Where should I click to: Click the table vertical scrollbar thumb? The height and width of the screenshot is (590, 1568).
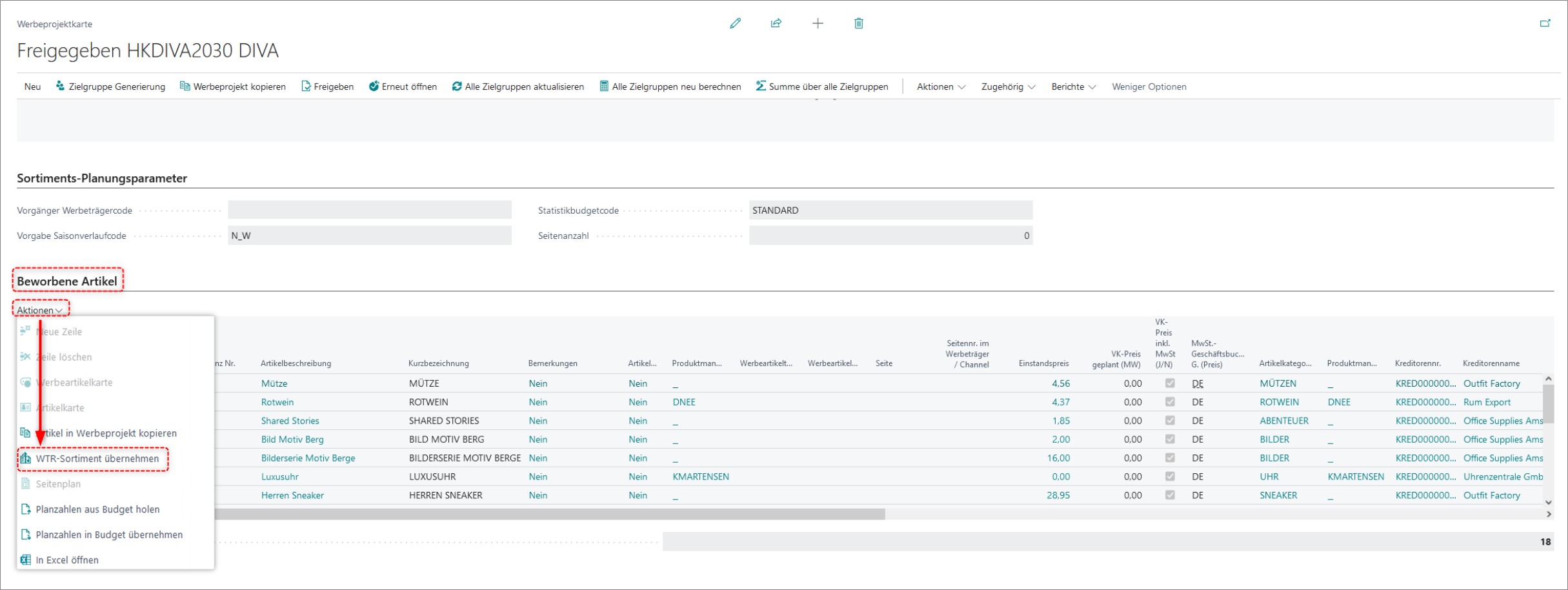[1548, 405]
